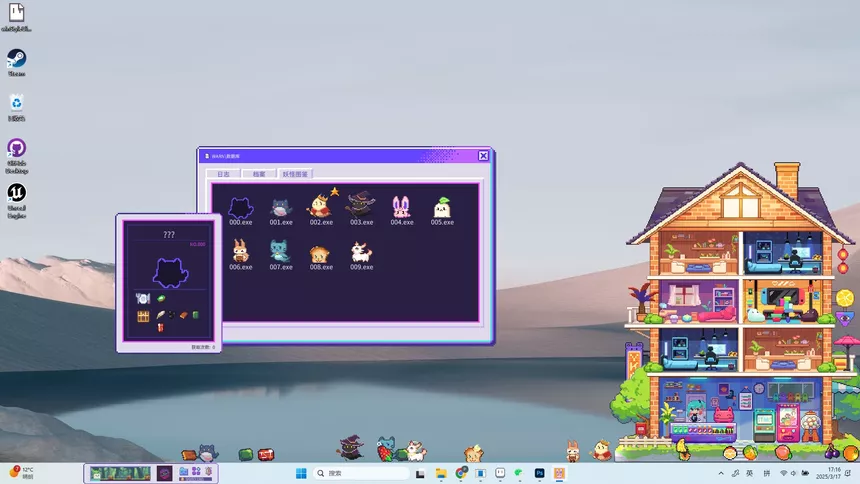Open the 007.exe teal cat creature
The image size is (860, 484).
coord(281,251)
